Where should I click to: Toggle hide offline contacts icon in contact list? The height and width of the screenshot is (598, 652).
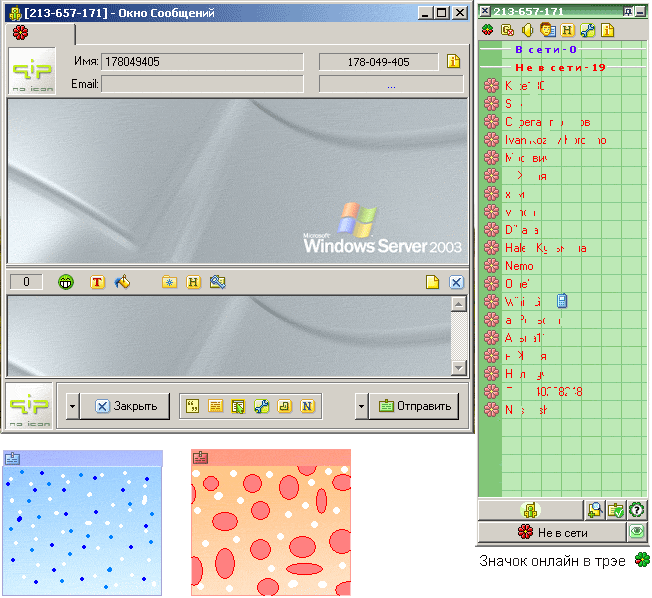[507, 30]
